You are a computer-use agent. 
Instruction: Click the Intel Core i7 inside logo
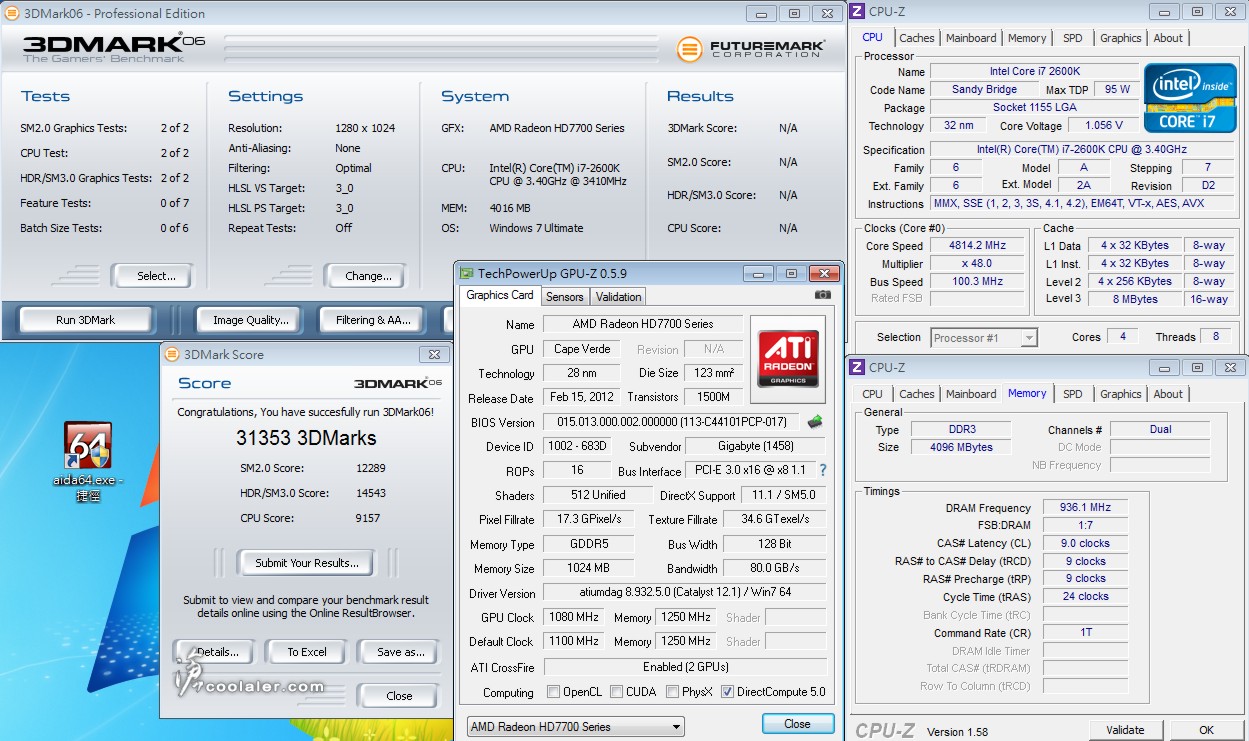tap(1190, 97)
